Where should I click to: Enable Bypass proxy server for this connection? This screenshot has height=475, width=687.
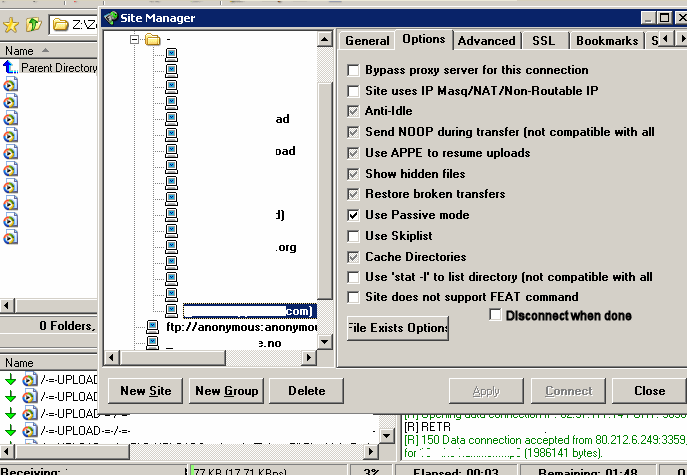click(353, 71)
